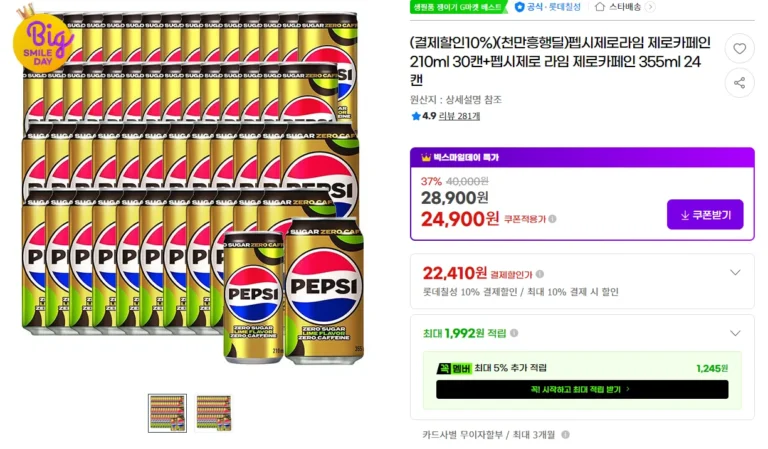
Task: Click the green G마켓 베스트 tag
Action: point(457,7)
